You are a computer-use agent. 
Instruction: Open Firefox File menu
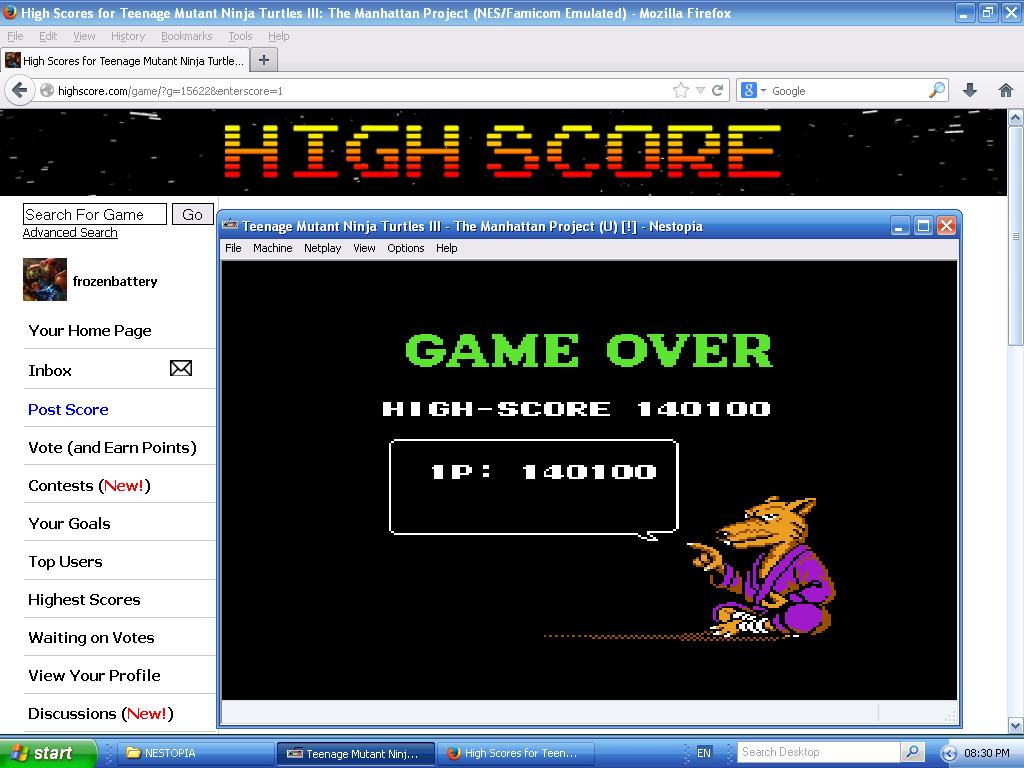(15, 37)
